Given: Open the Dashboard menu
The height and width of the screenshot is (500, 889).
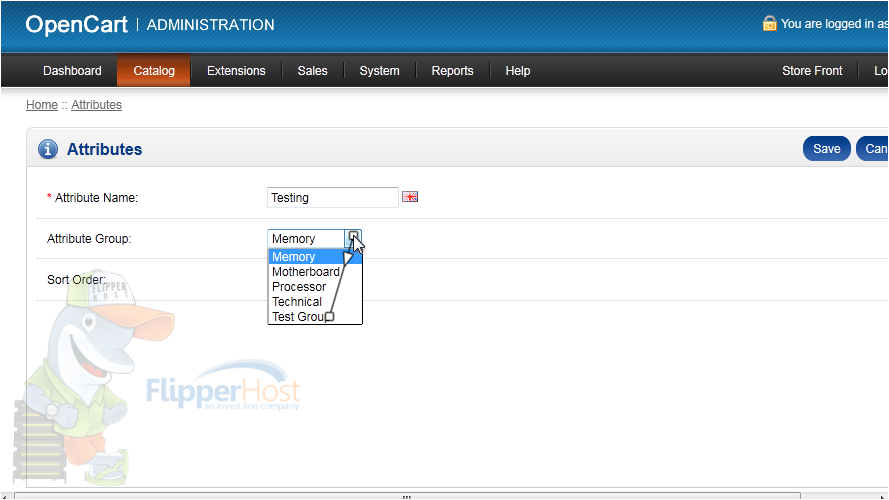Looking at the screenshot, I should [72, 71].
